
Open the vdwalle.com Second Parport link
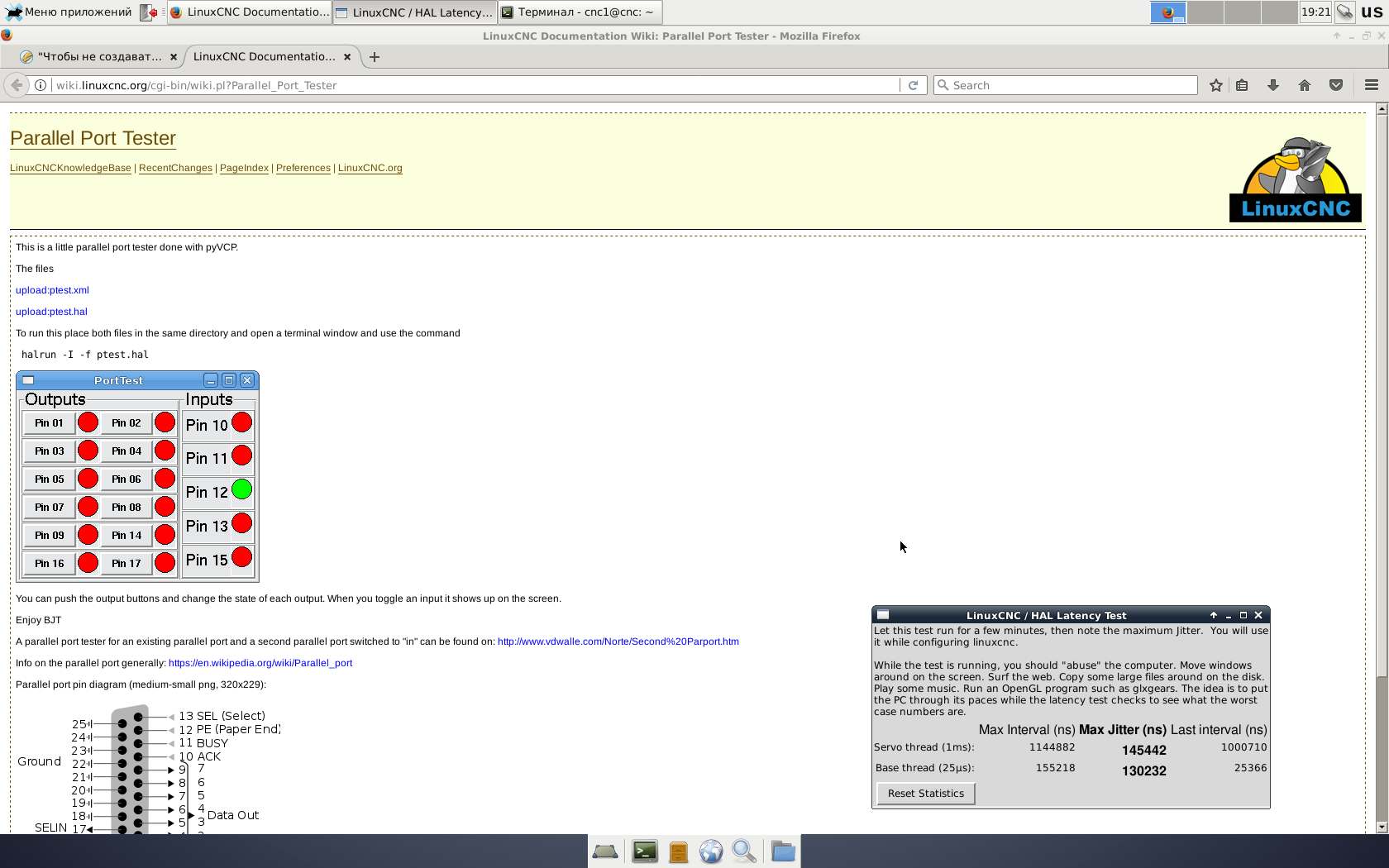point(618,641)
